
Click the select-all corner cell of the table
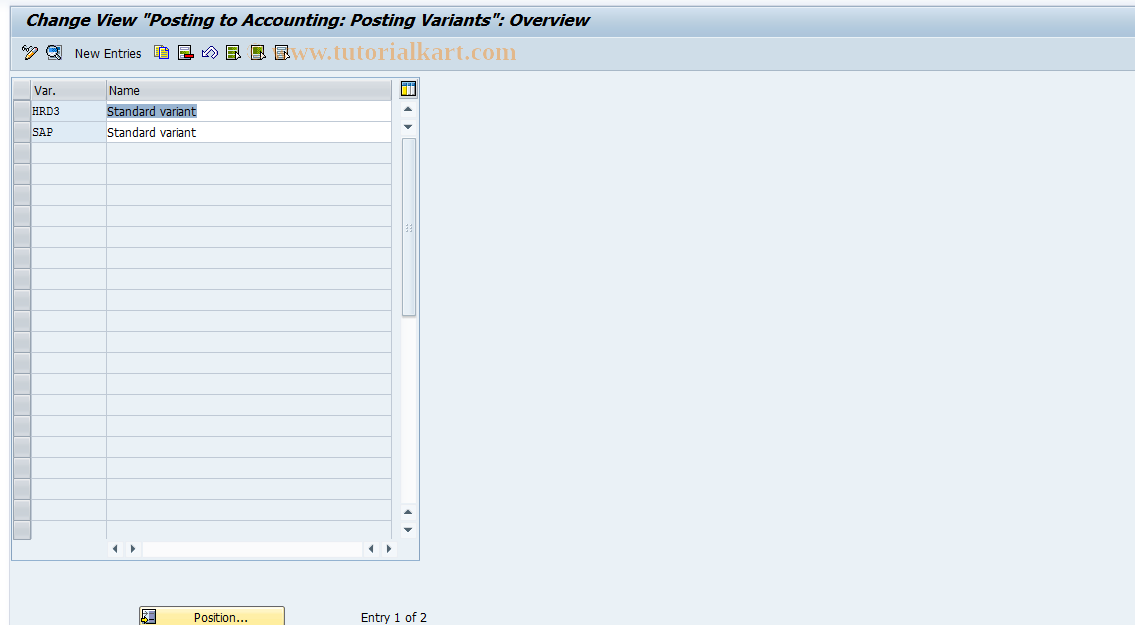click(x=22, y=91)
